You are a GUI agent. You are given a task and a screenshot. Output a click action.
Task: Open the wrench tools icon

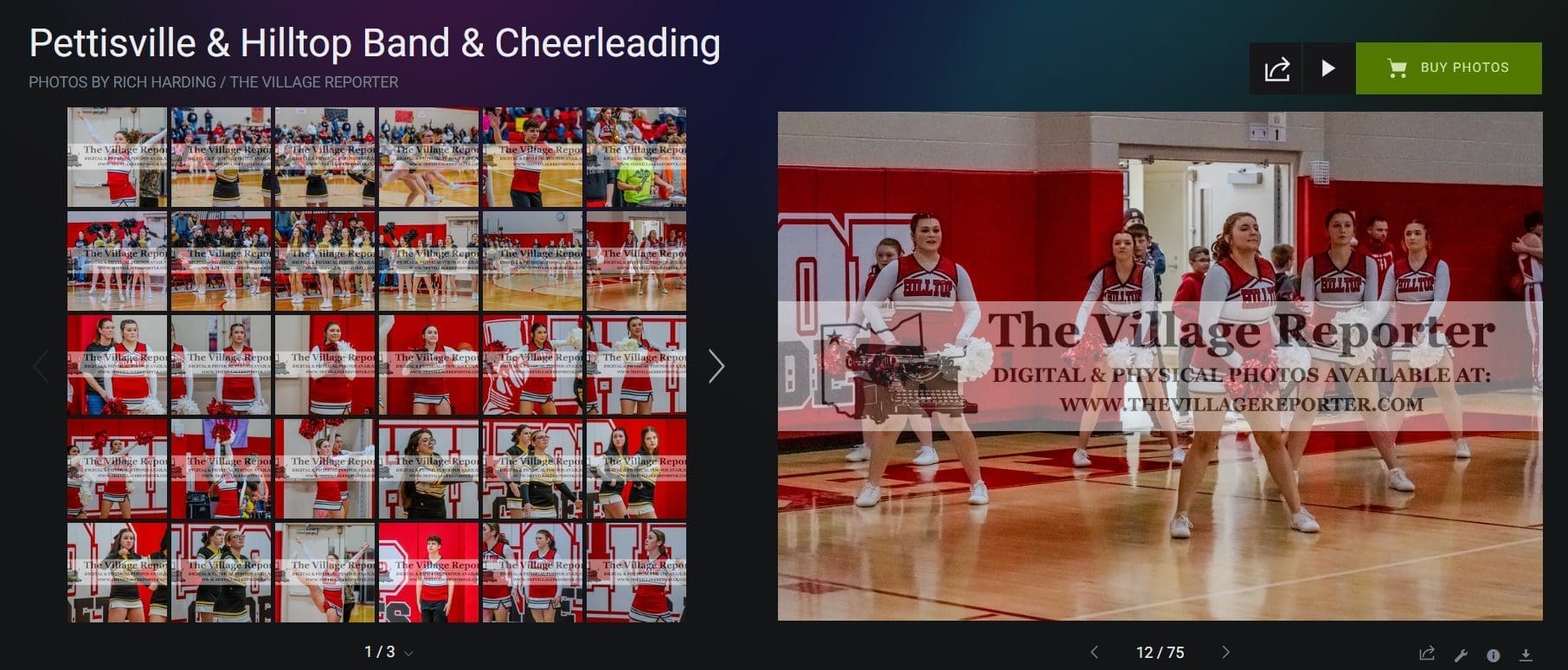coord(1461,655)
